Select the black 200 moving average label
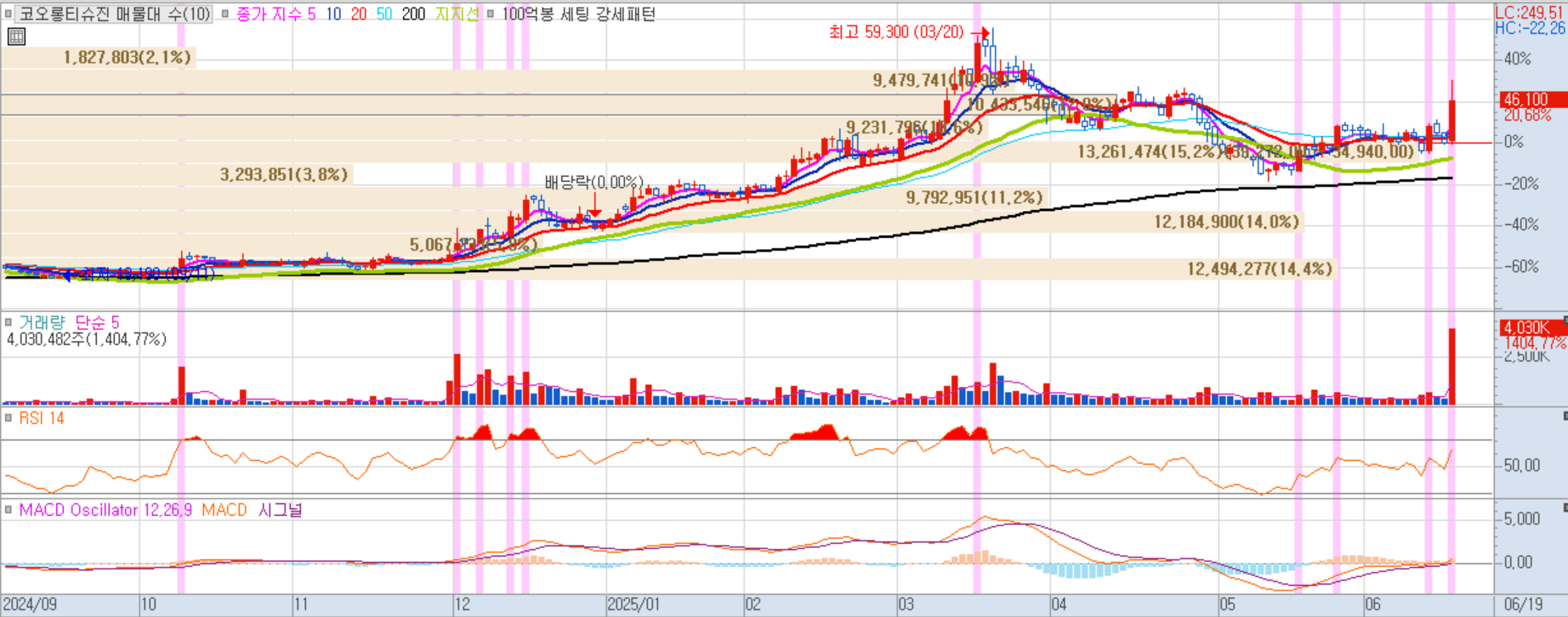1568x617 pixels. [413, 14]
